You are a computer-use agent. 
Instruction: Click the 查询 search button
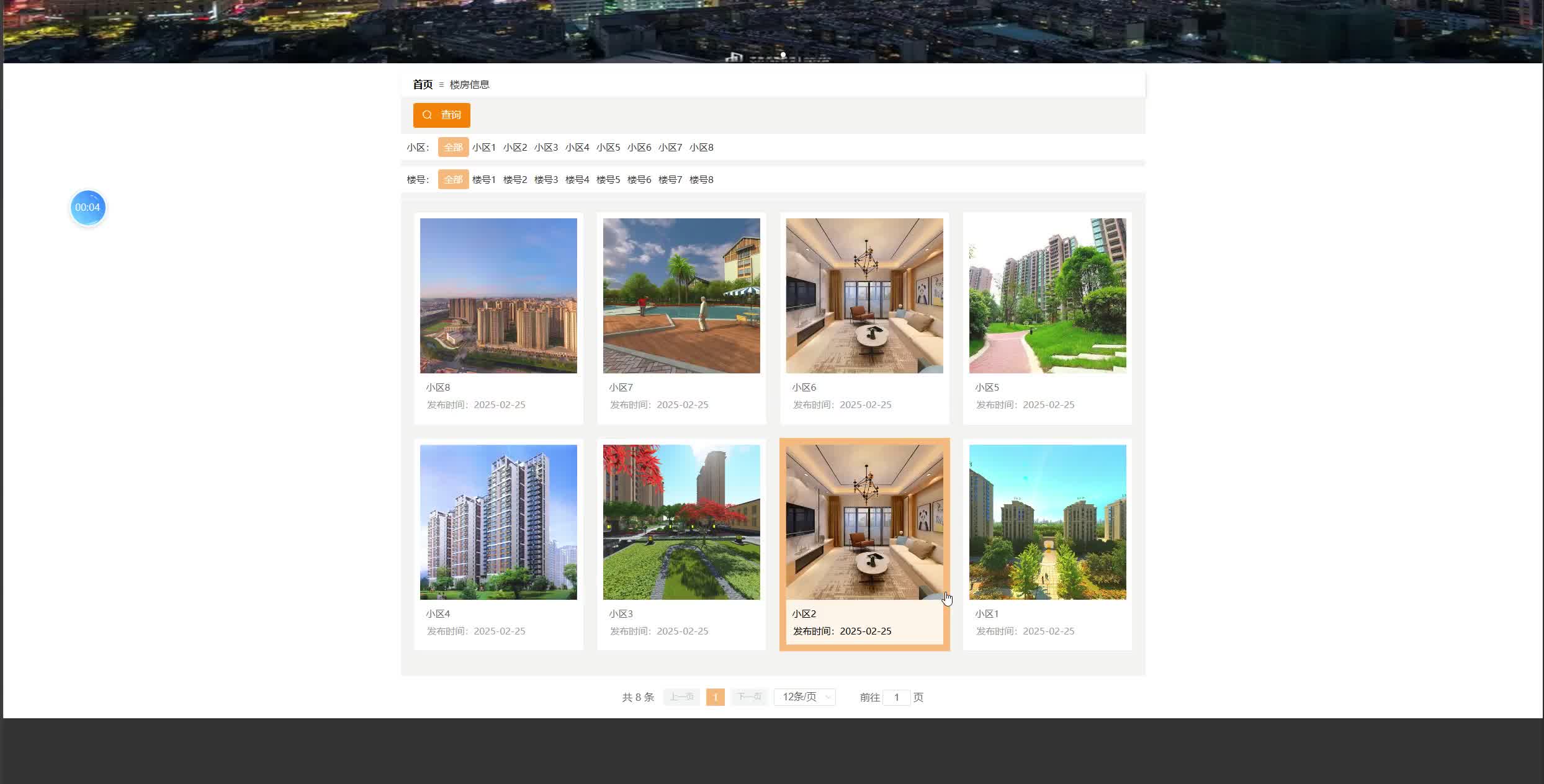pyautogui.click(x=441, y=115)
